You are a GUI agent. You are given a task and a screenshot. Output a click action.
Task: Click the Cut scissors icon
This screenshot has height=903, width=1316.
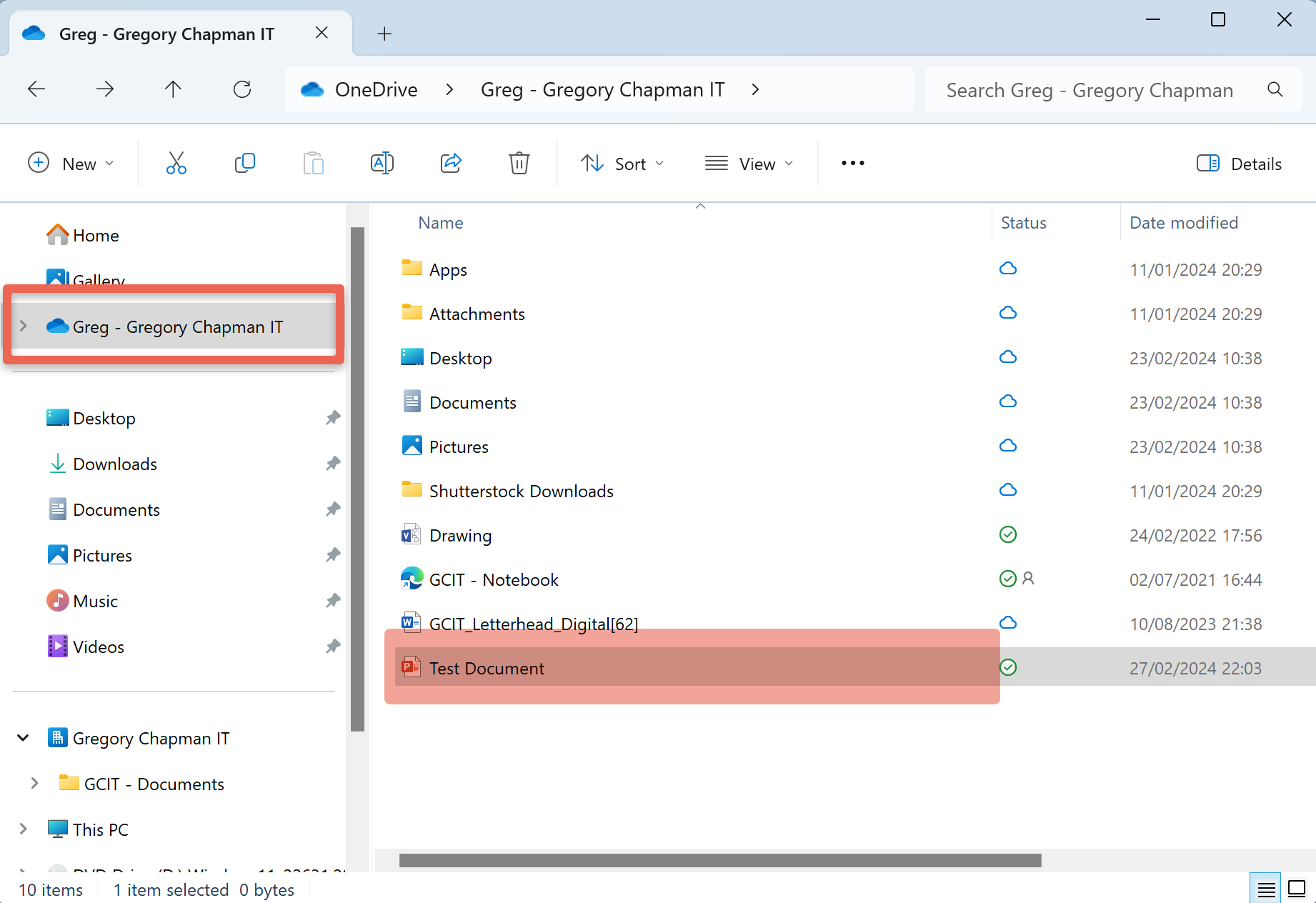(x=176, y=164)
